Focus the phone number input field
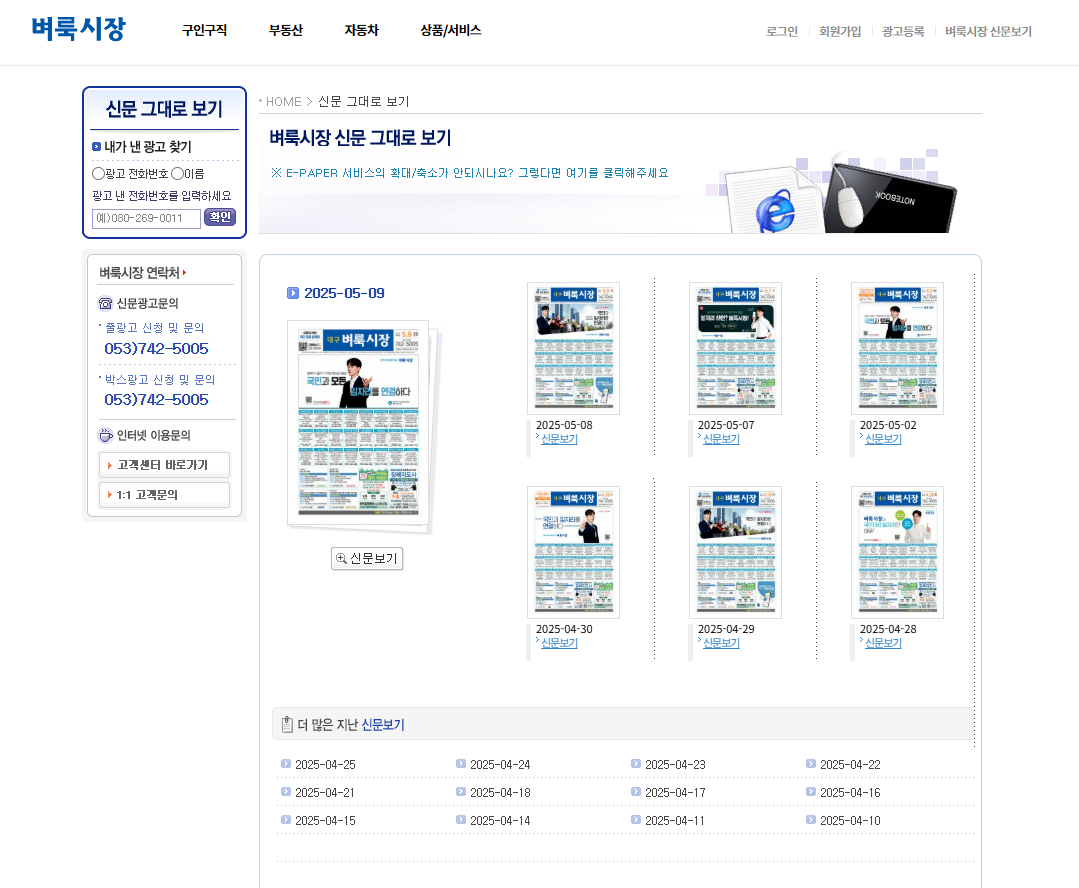The height and width of the screenshot is (888, 1079). (146, 218)
